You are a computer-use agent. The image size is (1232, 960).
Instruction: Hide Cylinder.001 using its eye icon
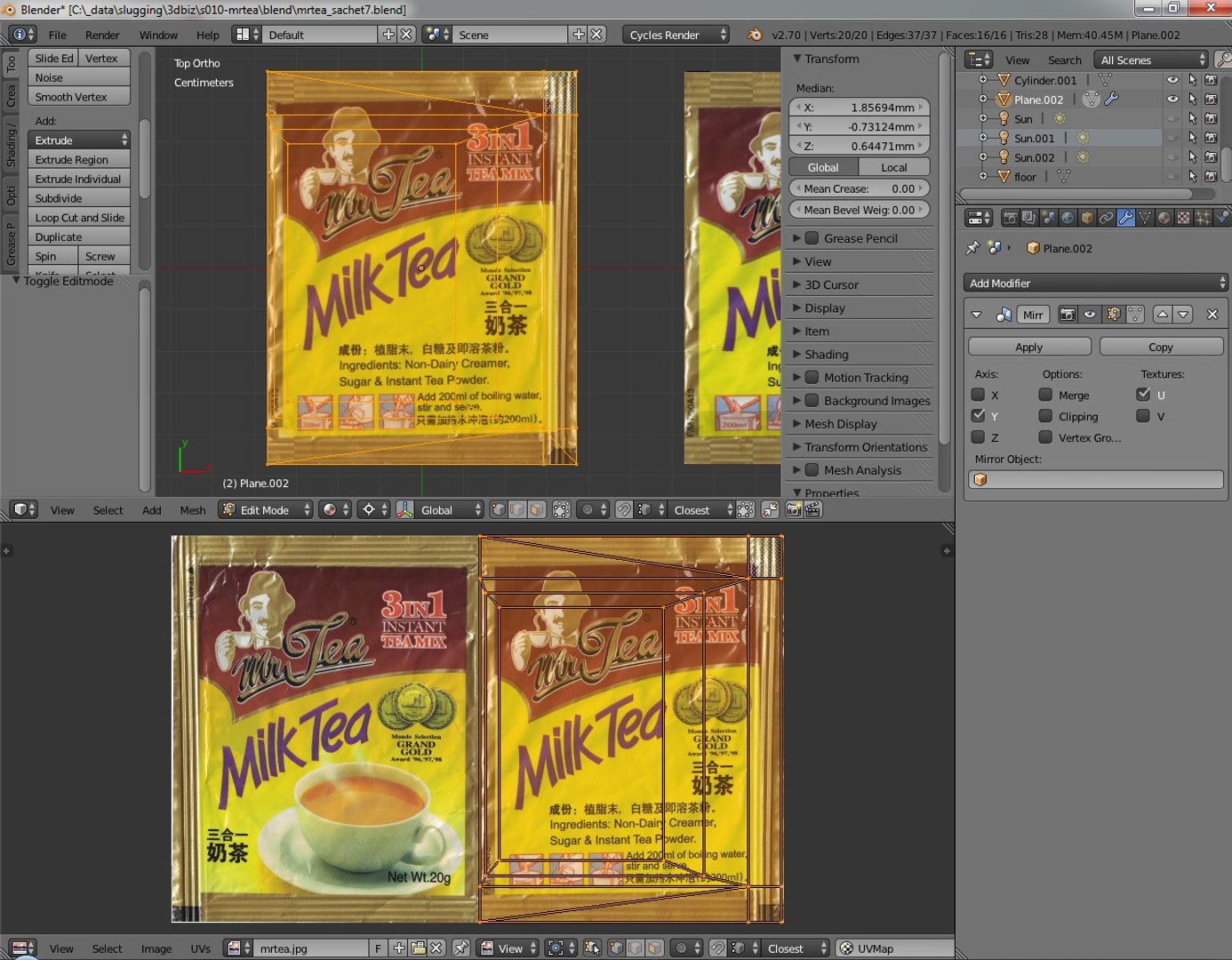(1172, 80)
